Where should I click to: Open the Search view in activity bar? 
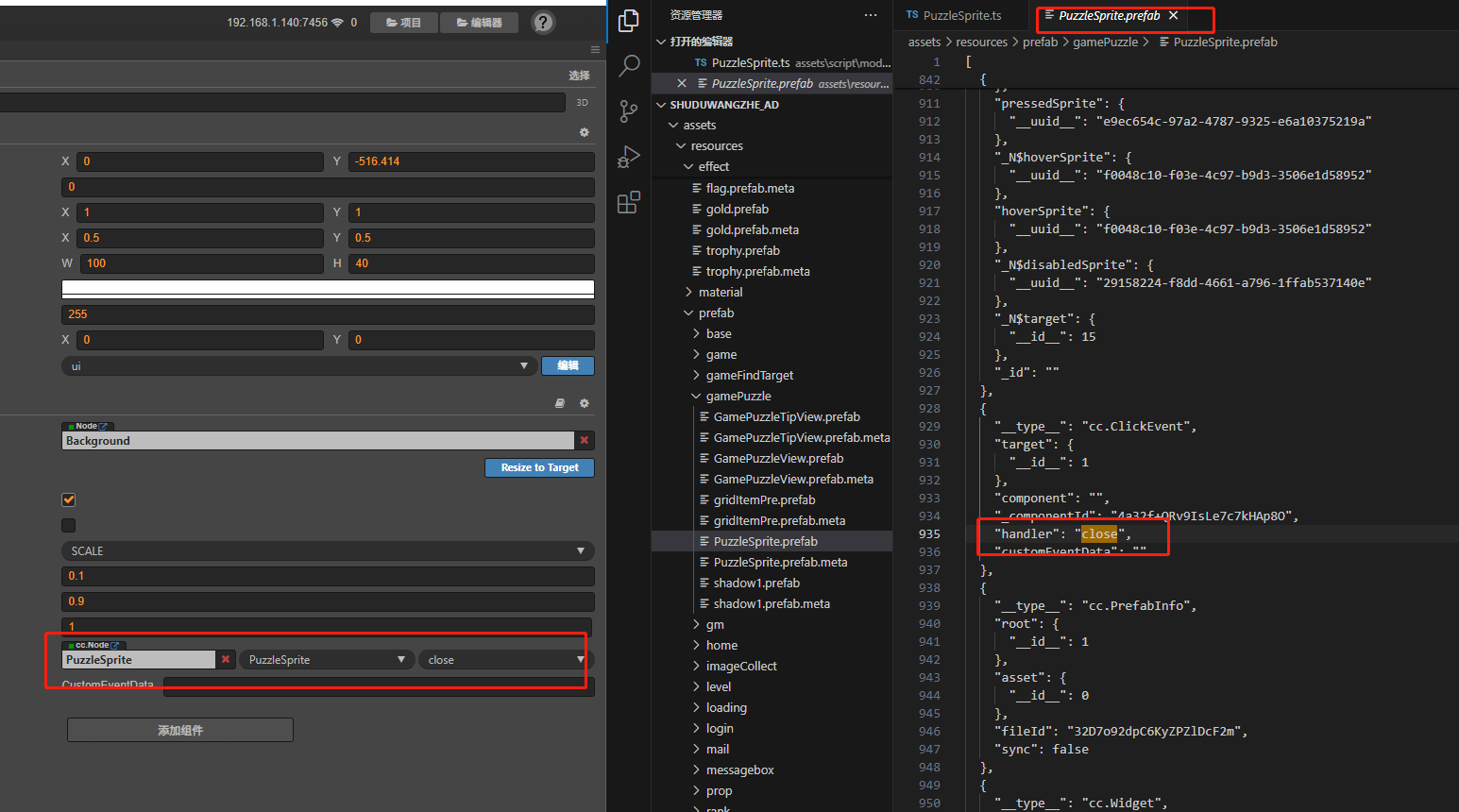629,65
